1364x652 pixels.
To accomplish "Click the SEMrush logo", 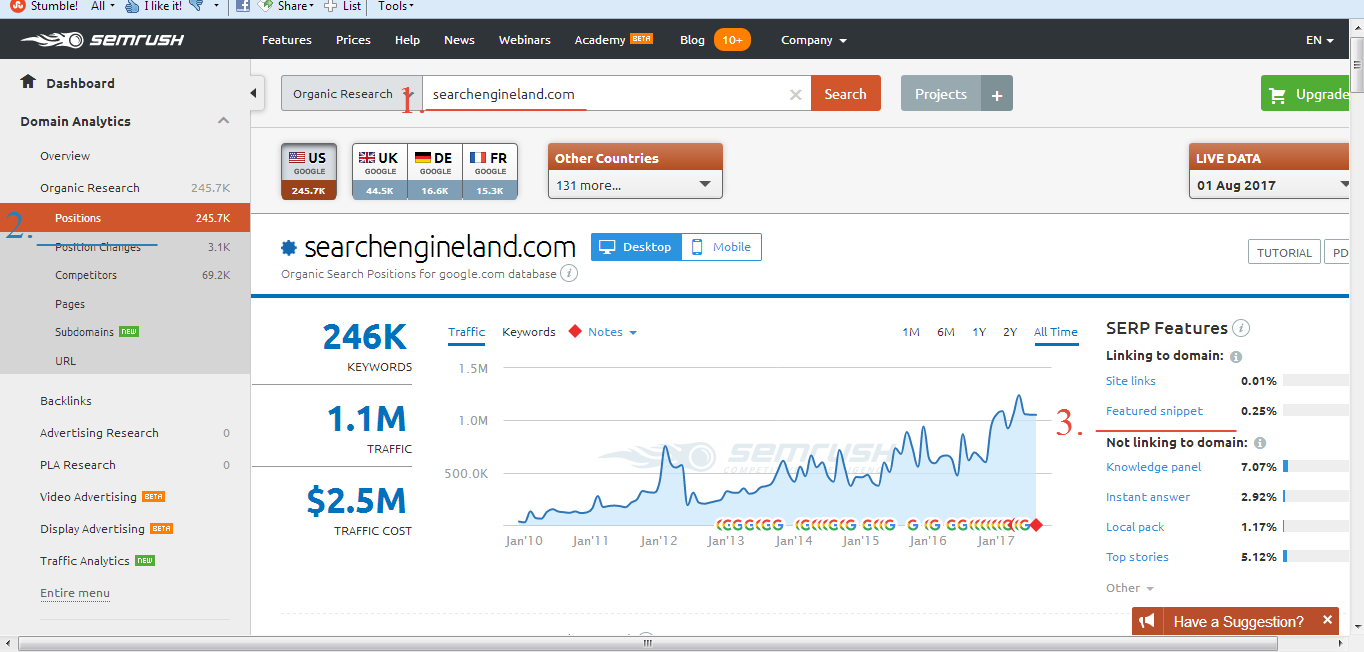I will (101, 40).
